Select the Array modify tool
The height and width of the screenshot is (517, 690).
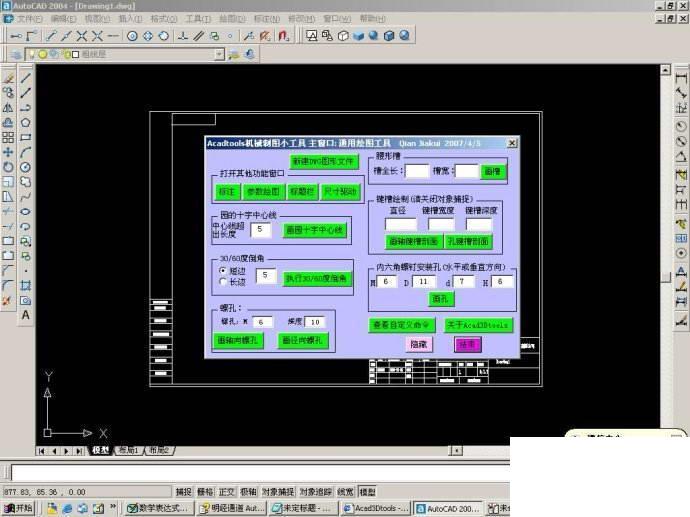(x=8, y=138)
